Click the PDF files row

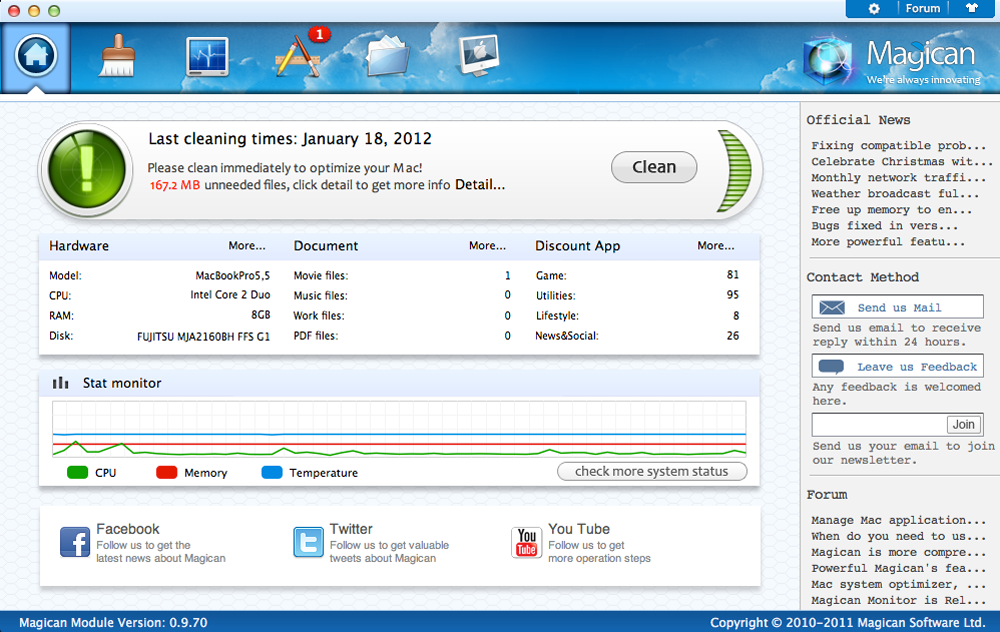tap(402, 335)
